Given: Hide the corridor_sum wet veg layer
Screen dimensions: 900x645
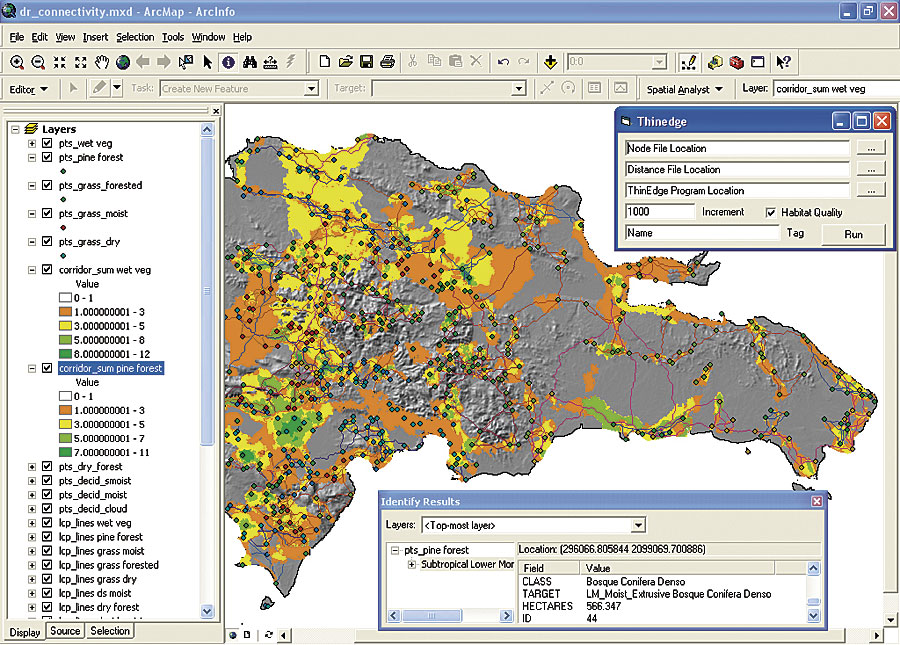Looking at the screenshot, I should (47, 269).
